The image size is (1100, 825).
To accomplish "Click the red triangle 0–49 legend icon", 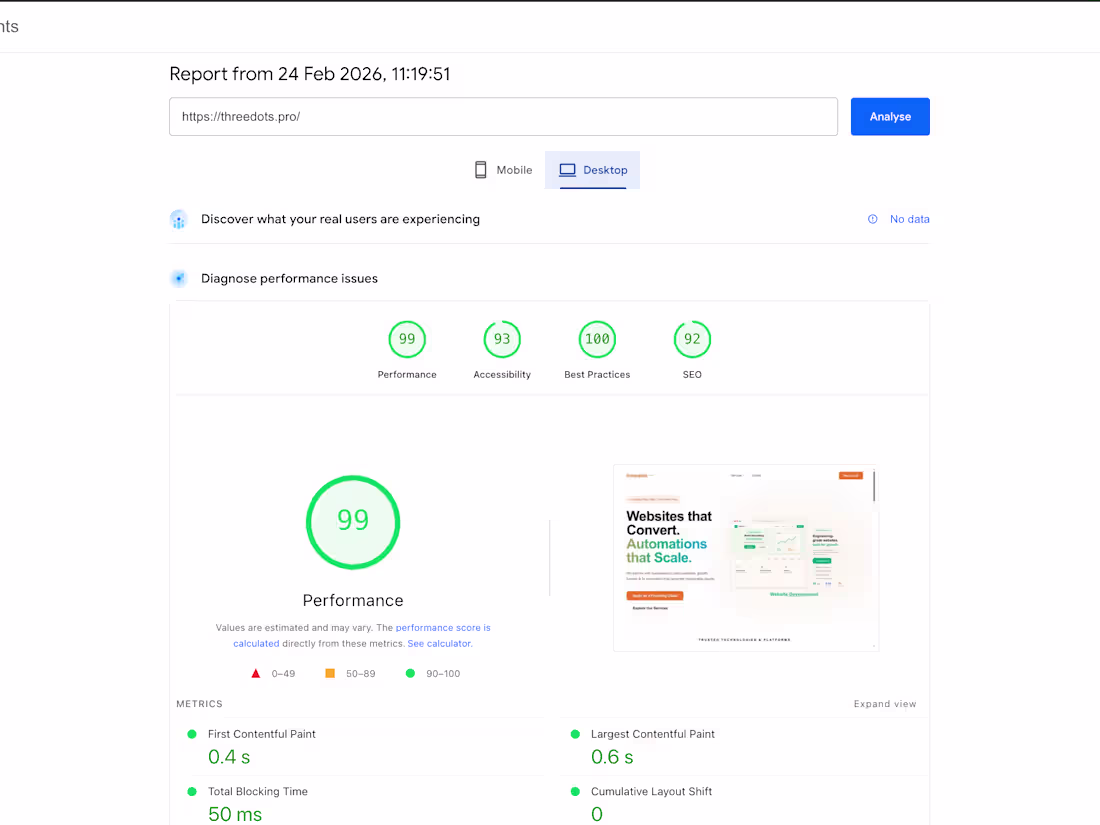I will (x=256, y=673).
